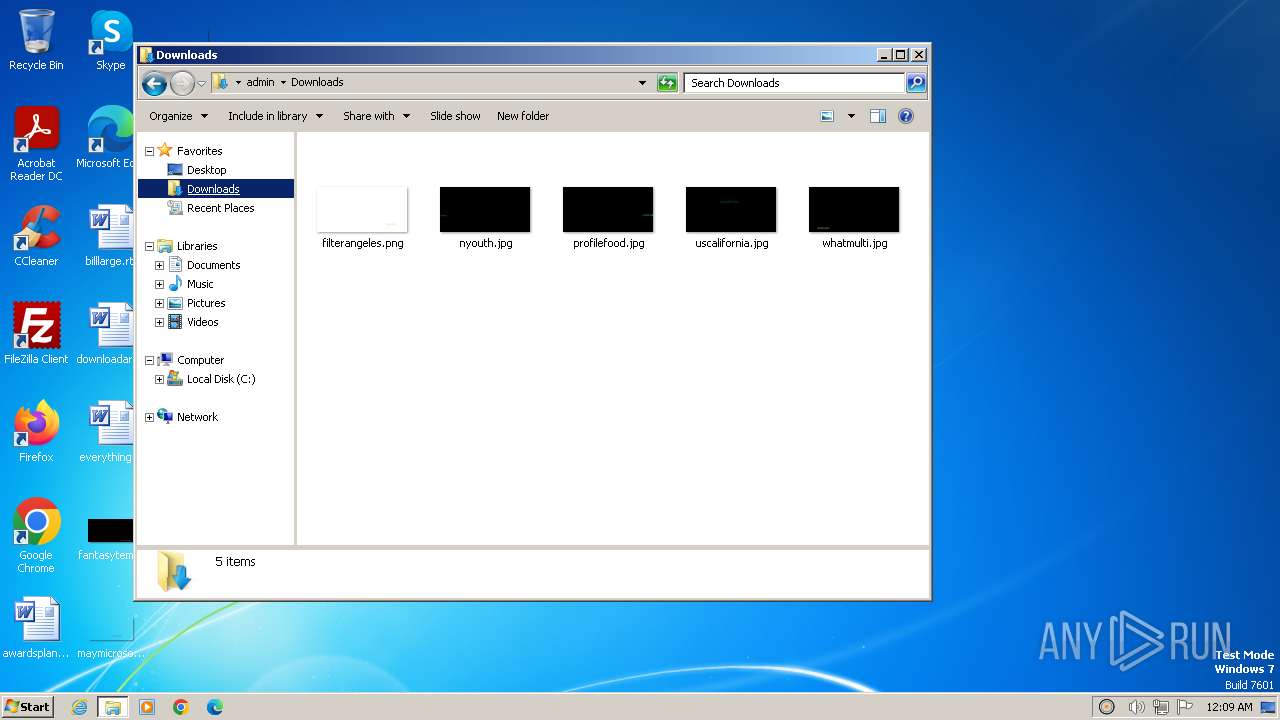Click the search magnifier icon
Screen dimensions: 1280x720
pos(915,83)
